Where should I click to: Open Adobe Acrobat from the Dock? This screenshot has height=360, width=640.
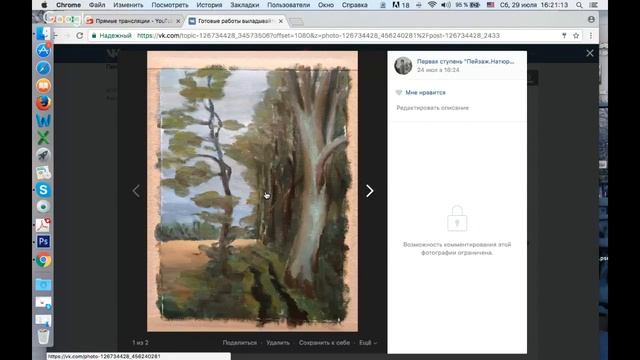pyautogui.click(x=43, y=224)
